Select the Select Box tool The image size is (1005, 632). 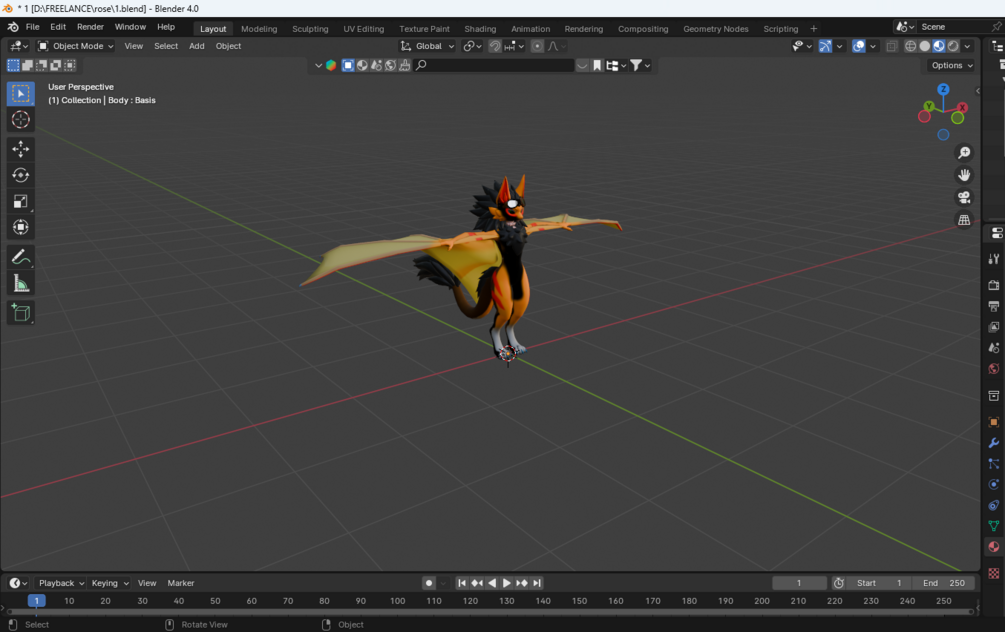click(21, 94)
